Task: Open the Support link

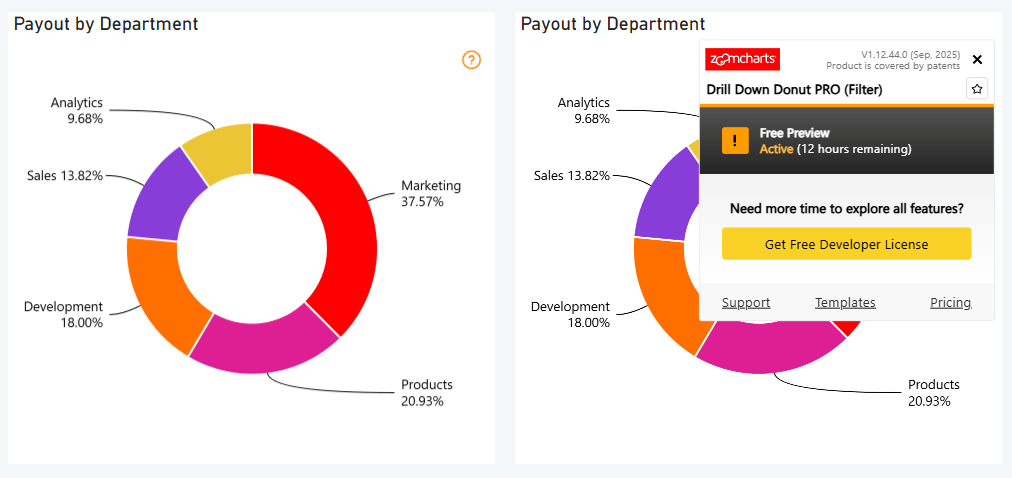Action: pyautogui.click(x=746, y=303)
